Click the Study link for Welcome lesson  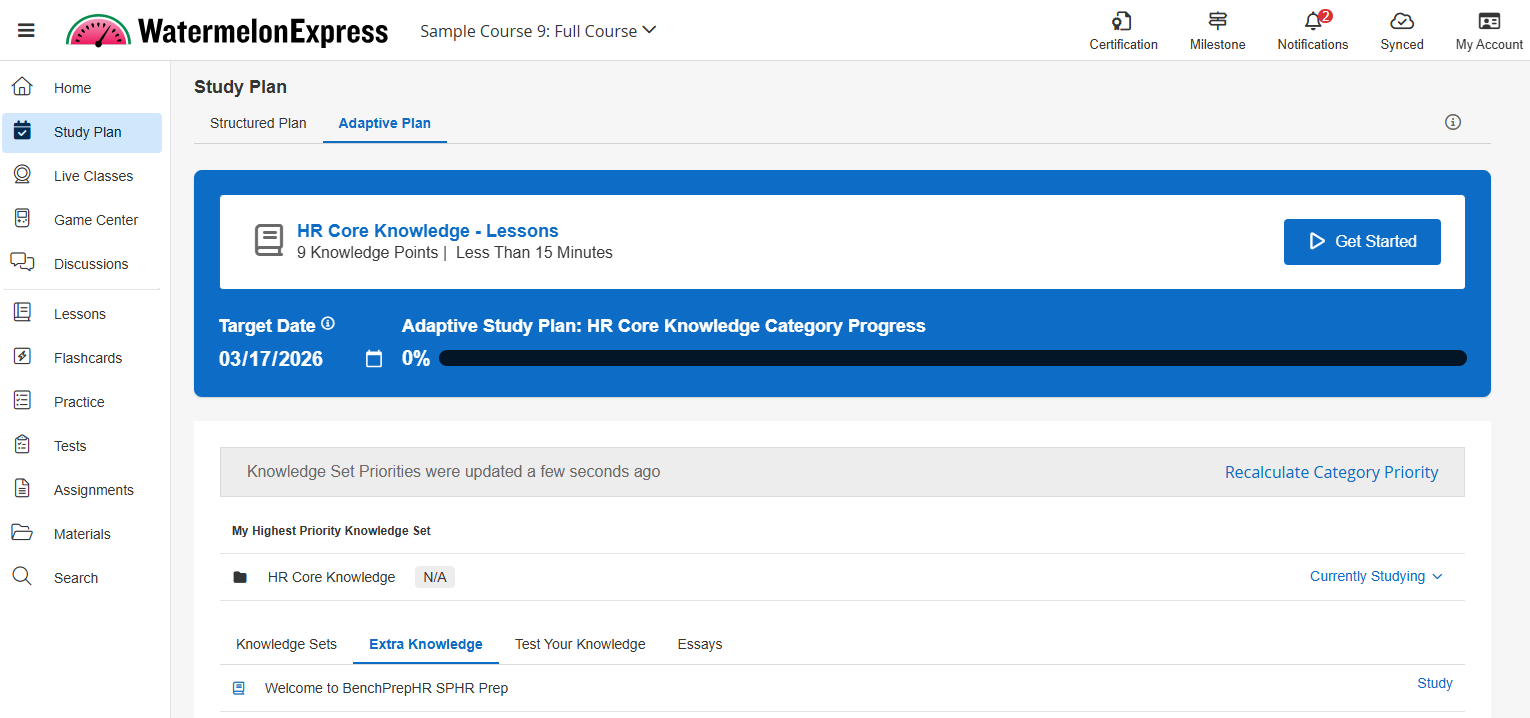point(1434,683)
